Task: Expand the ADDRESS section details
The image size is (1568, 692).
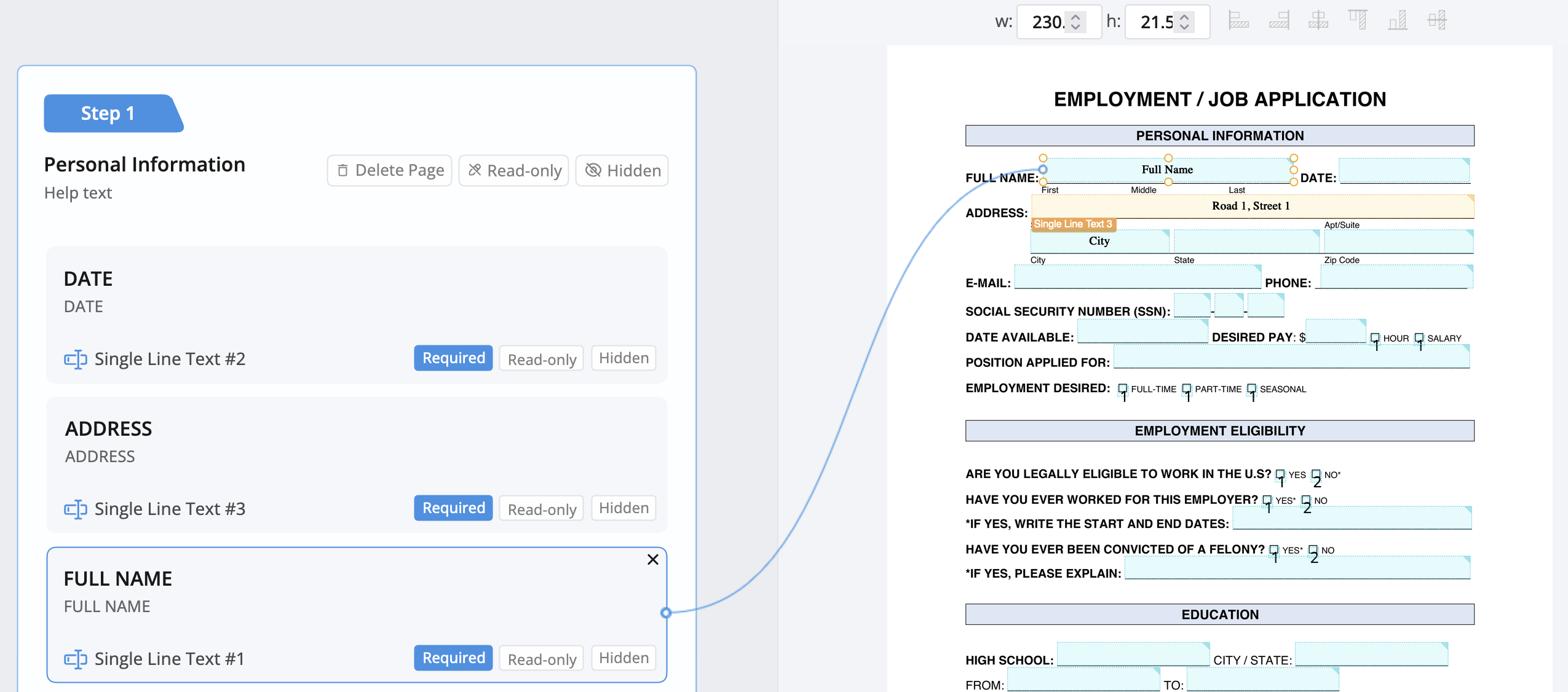Action: click(x=107, y=428)
